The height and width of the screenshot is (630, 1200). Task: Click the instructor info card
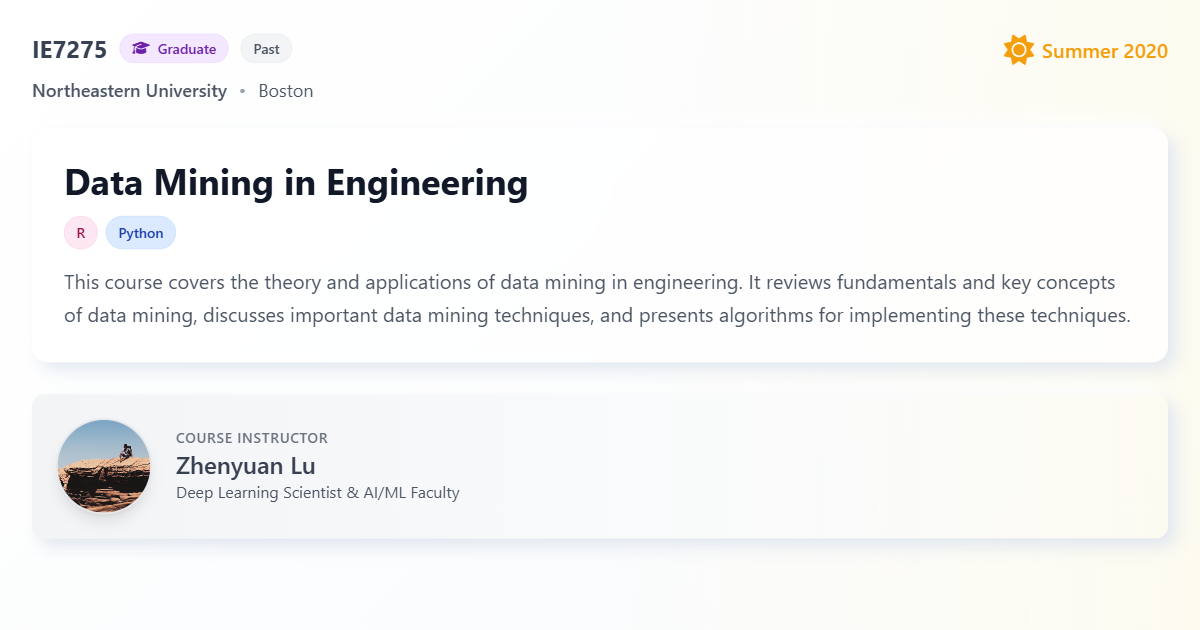coord(600,466)
